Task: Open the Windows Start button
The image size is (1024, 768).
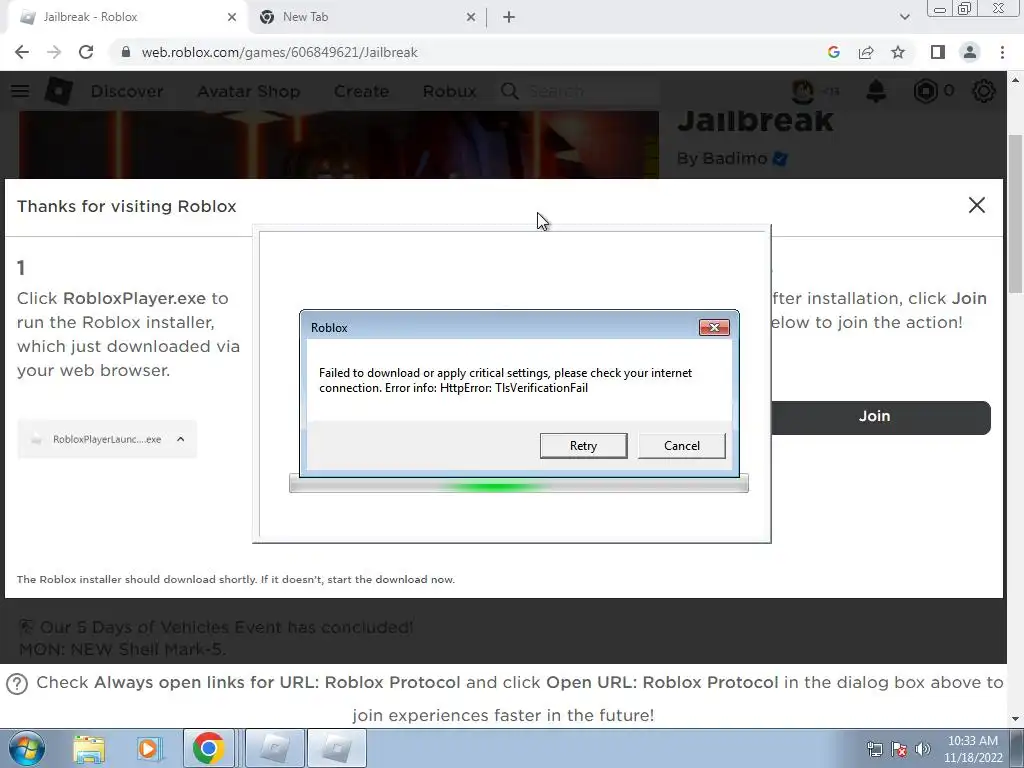Action: tap(27, 748)
